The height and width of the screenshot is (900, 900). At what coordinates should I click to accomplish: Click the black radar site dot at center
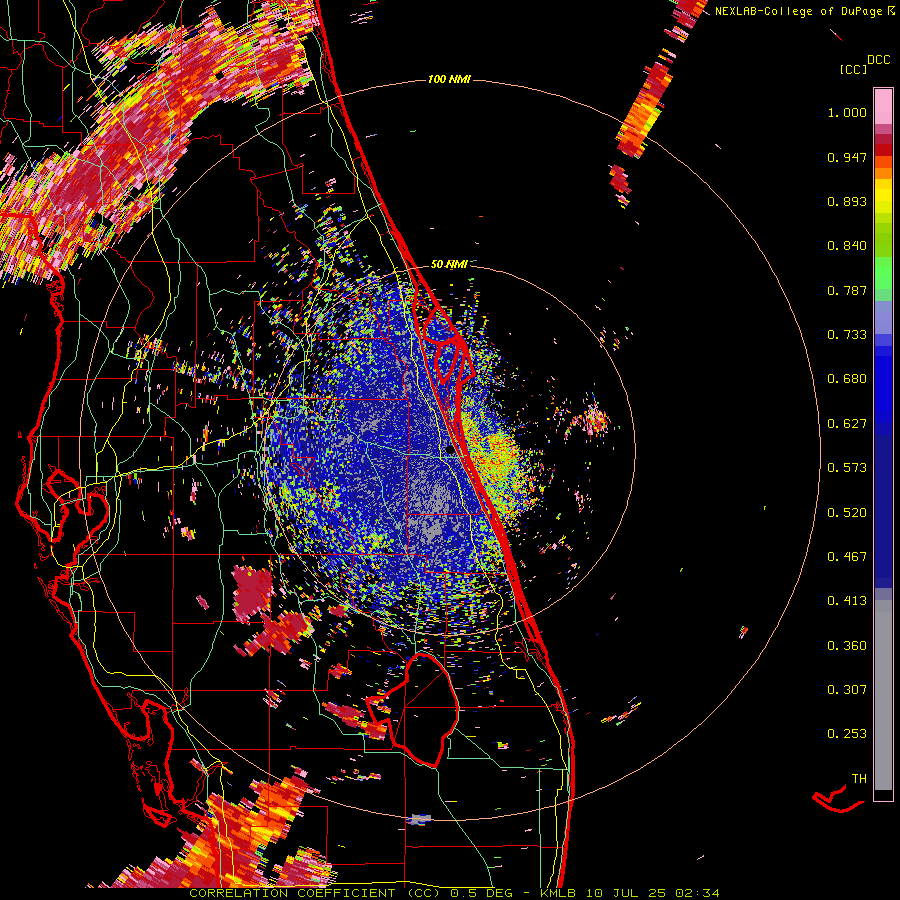click(x=451, y=451)
